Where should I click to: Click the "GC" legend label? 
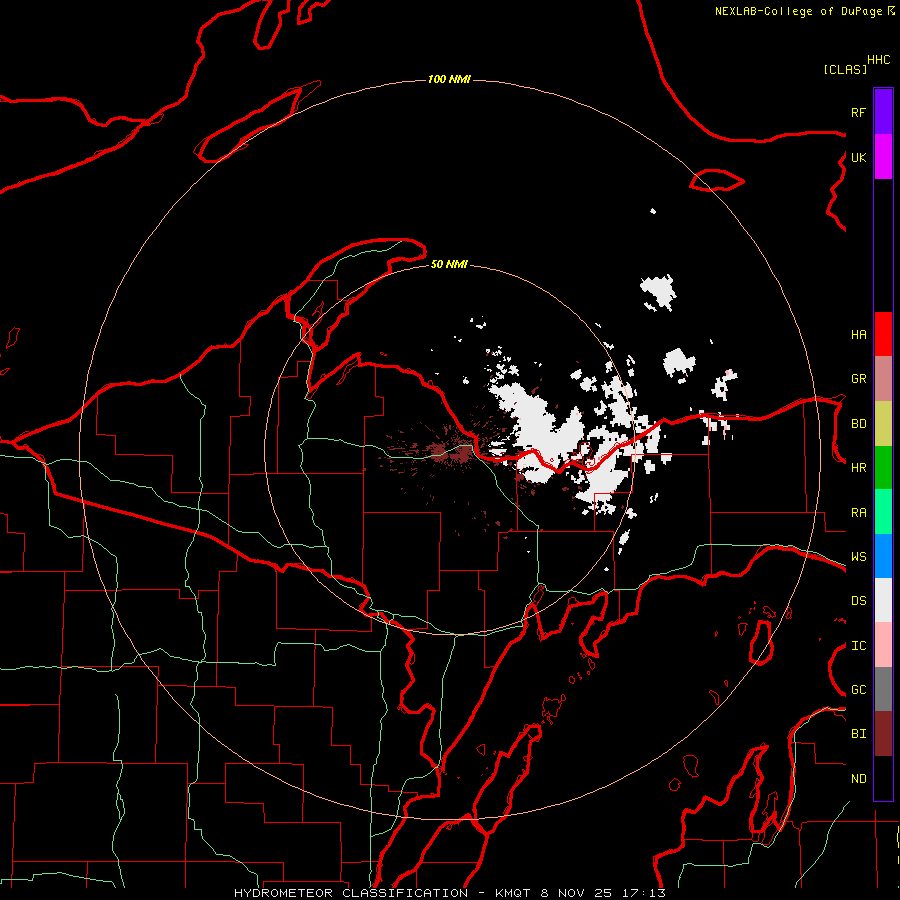click(x=858, y=690)
